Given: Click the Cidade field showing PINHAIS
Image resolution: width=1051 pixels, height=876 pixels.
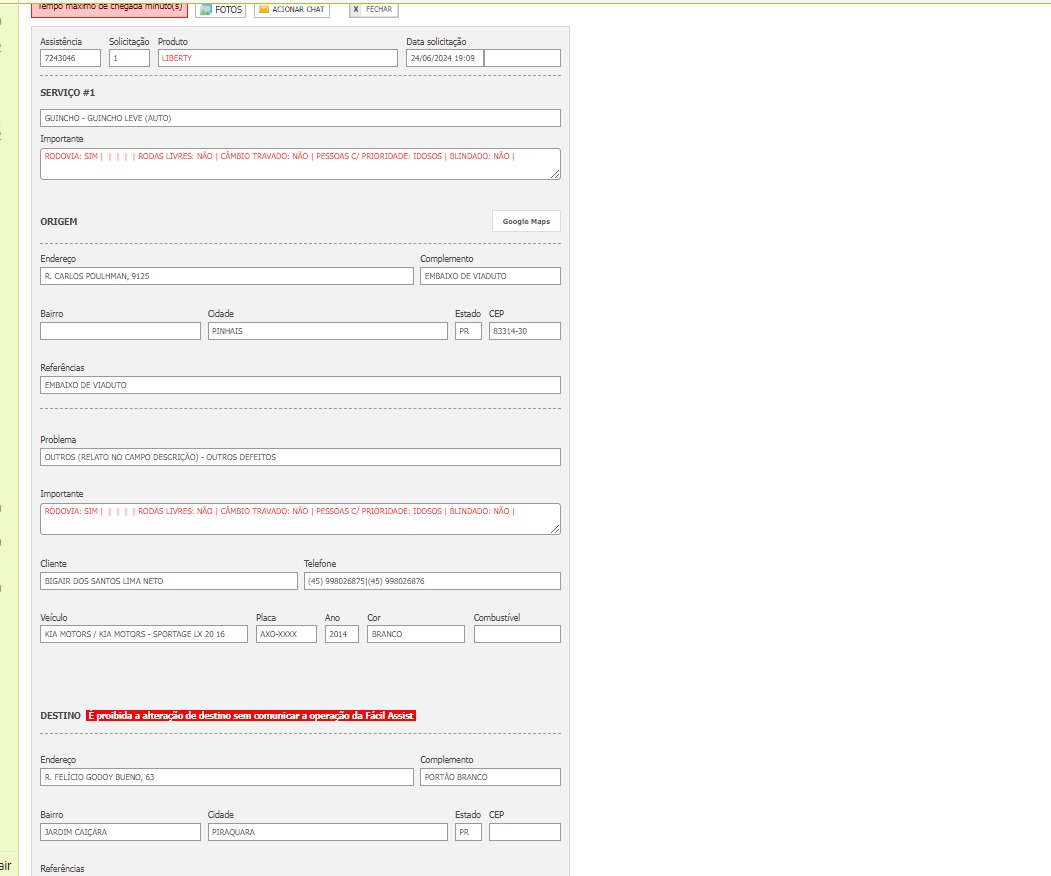Looking at the screenshot, I should pyautogui.click(x=327, y=331).
